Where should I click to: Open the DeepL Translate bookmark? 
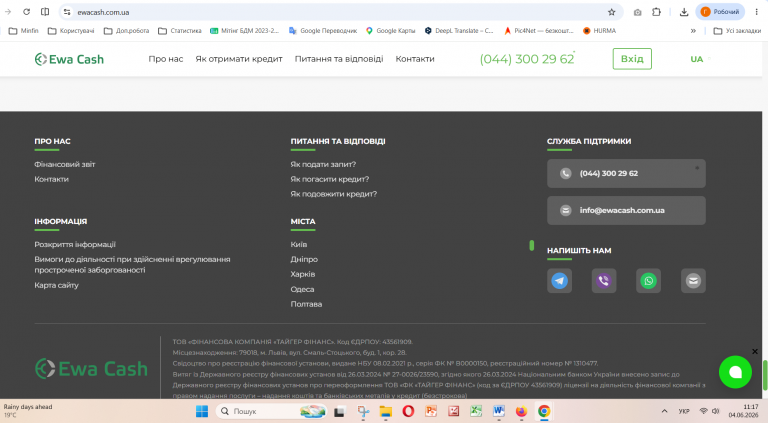[x=459, y=30]
